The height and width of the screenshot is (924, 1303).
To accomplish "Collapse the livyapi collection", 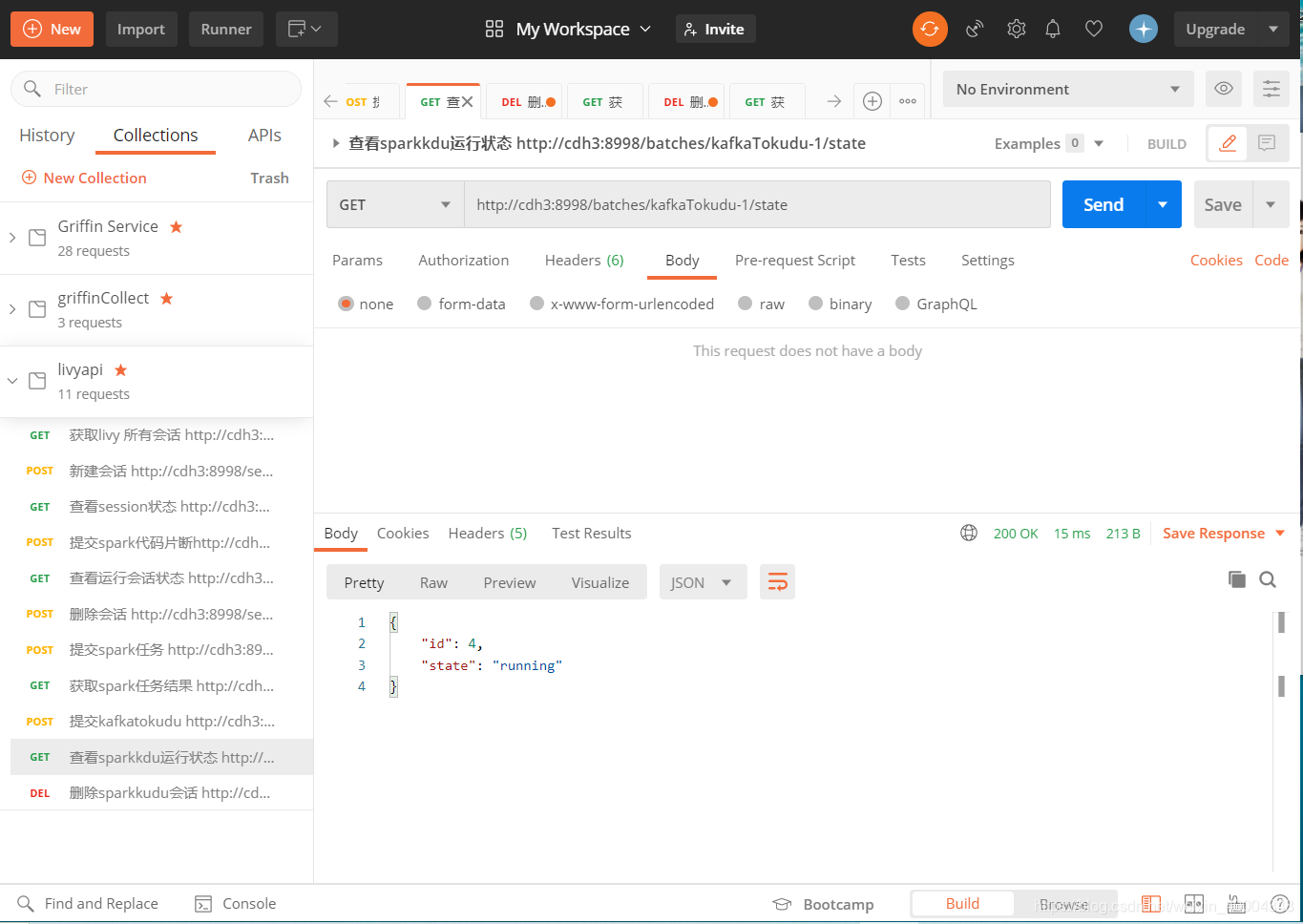I will [x=12, y=381].
